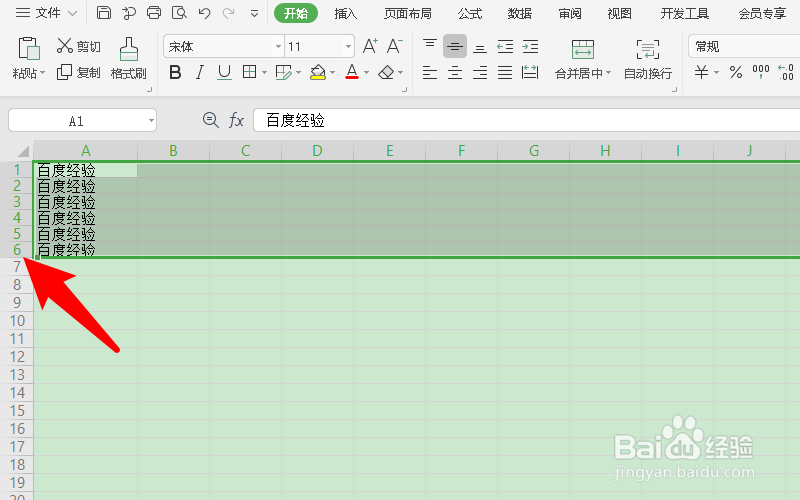800x500 pixels.
Task: Open the Paste (粘贴) dropdown arrow
Action: 42,73
